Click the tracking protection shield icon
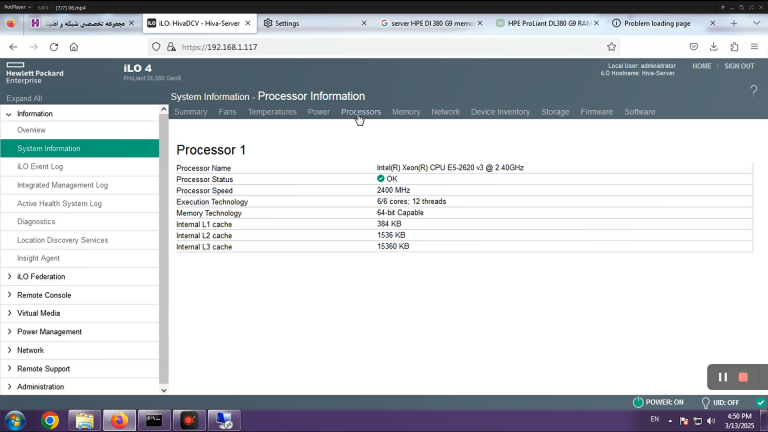 point(156,47)
